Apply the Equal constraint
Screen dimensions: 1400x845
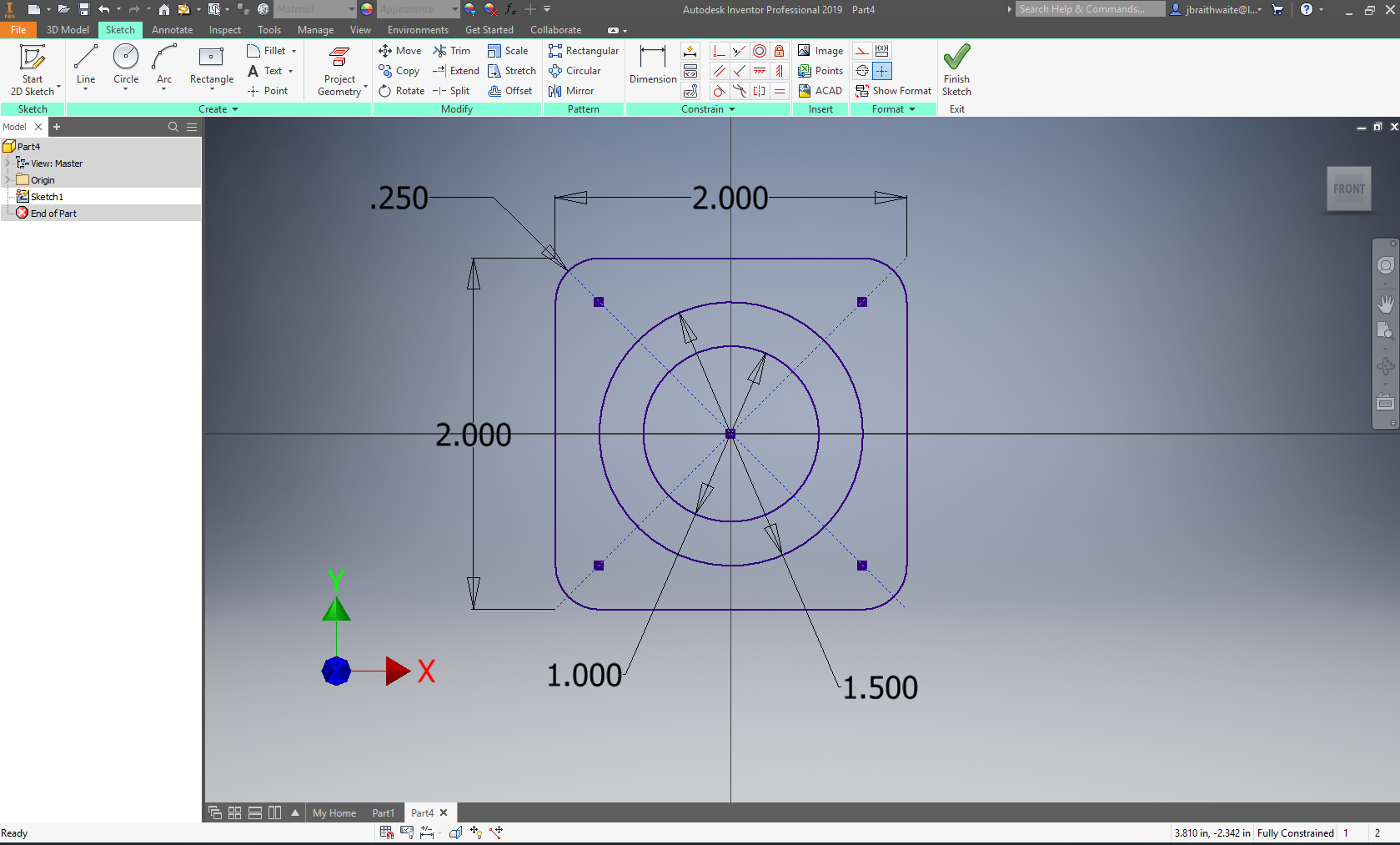point(780,91)
